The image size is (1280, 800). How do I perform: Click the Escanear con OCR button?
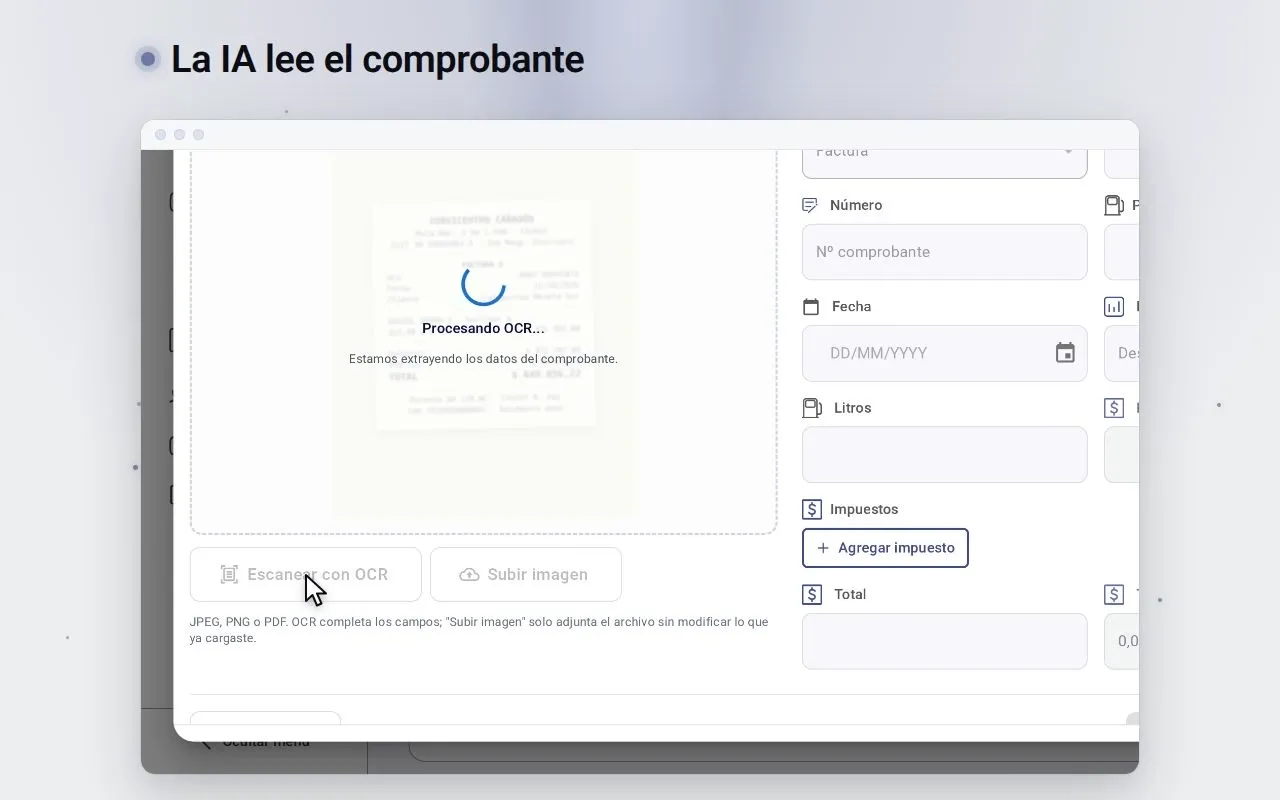(x=305, y=574)
